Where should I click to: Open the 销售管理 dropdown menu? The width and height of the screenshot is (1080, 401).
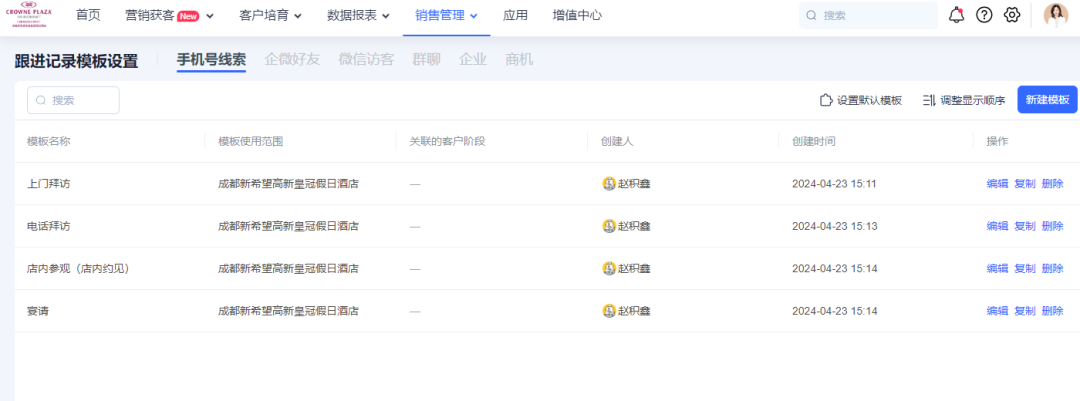coord(446,15)
